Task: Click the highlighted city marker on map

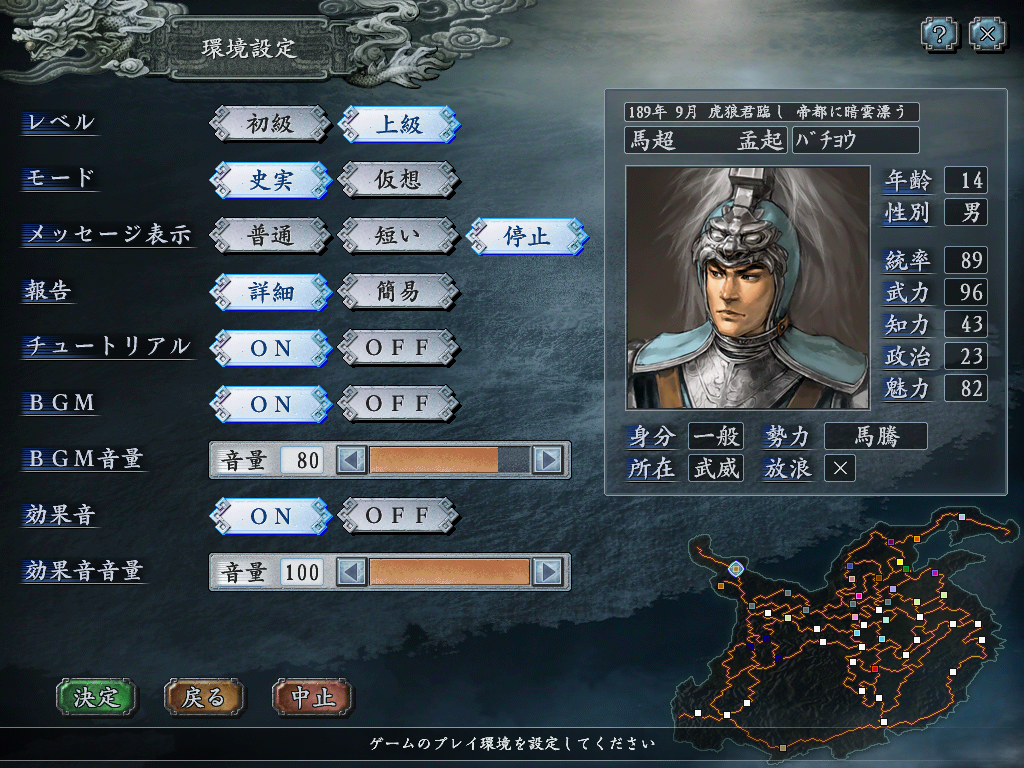Action: (736, 569)
